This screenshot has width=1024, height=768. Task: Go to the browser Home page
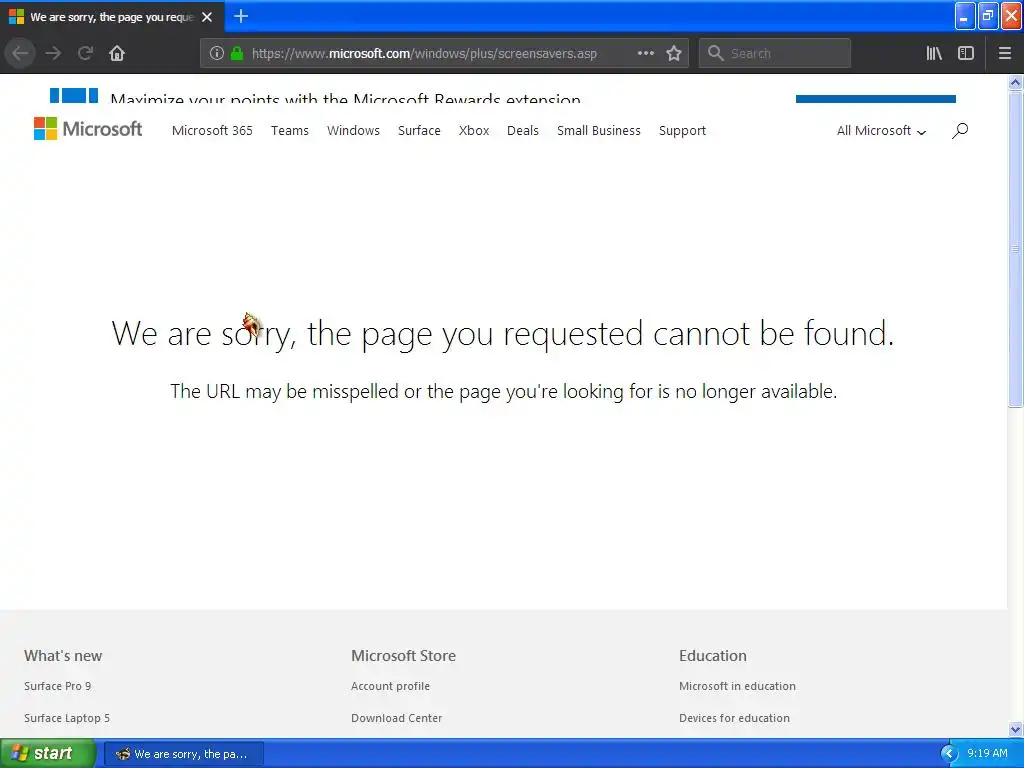pyautogui.click(x=117, y=53)
